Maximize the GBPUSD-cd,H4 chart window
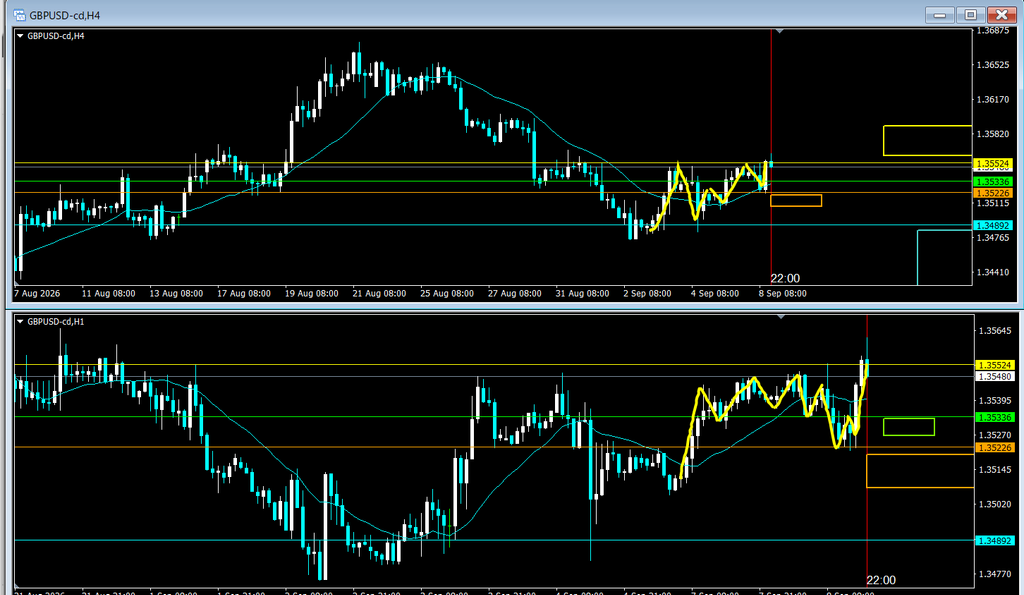This screenshot has width=1024, height=595. (970, 14)
